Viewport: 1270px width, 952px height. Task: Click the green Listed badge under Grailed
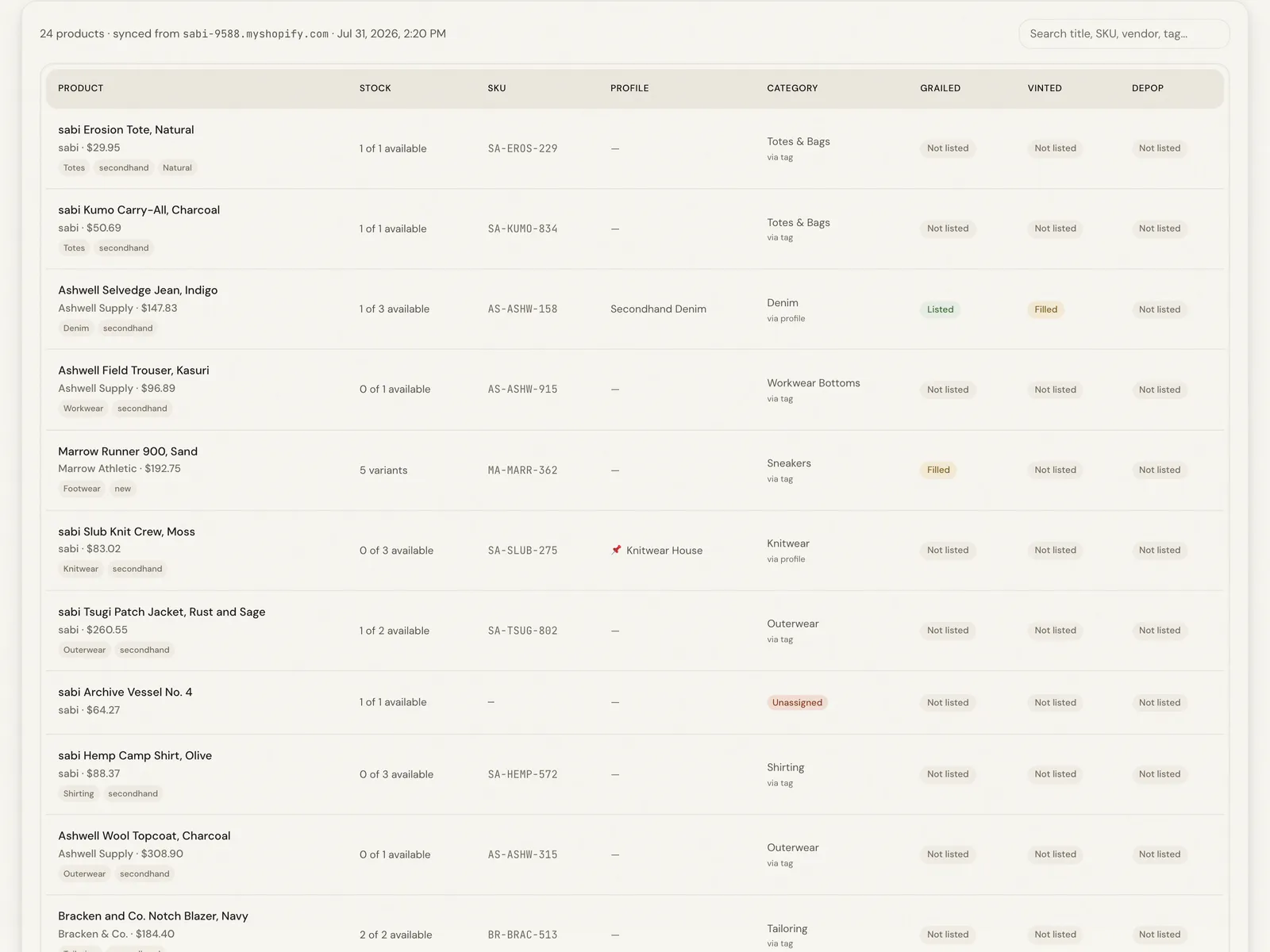[941, 309]
